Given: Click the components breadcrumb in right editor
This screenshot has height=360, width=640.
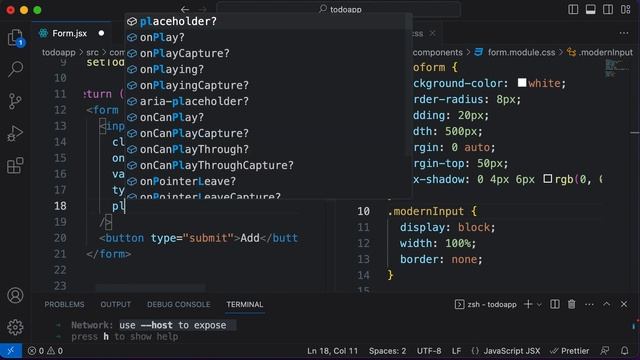Looking at the screenshot, I should (438, 52).
